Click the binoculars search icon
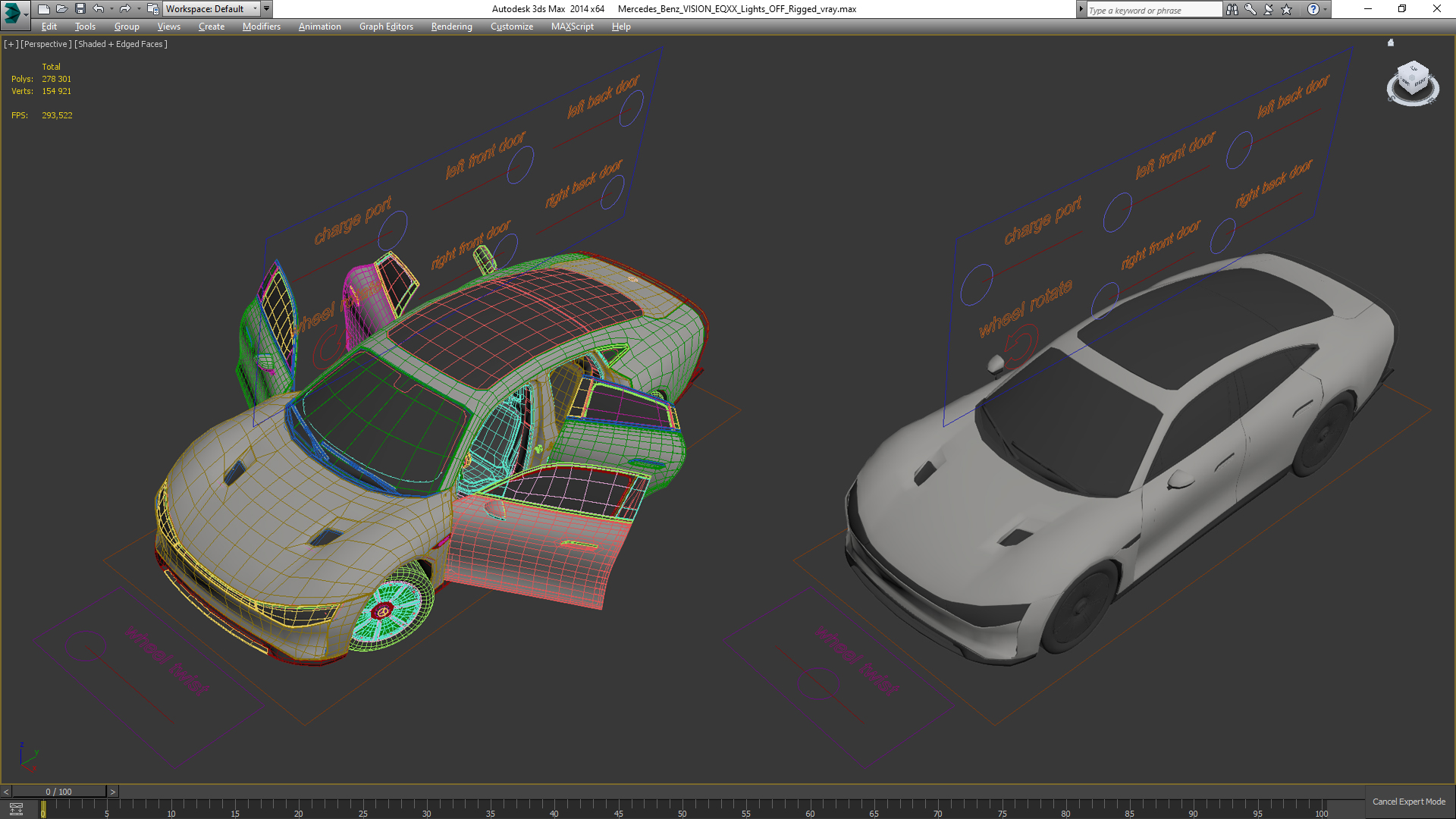The height and width of the screenshot is (819, 1456). click(x=1232, y=9)
